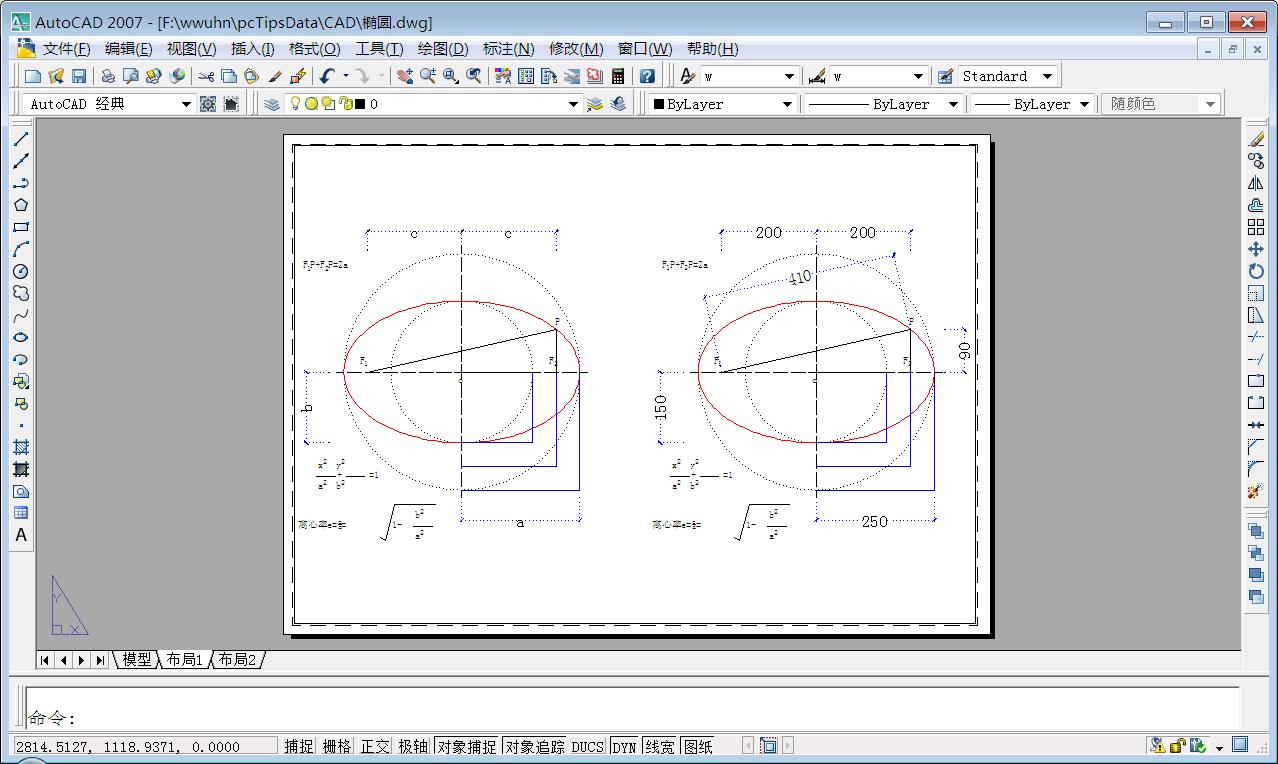This screenshot has width=1278, height=764.
Task: Open the 绘图(D) menu
Action: (442, 49)
